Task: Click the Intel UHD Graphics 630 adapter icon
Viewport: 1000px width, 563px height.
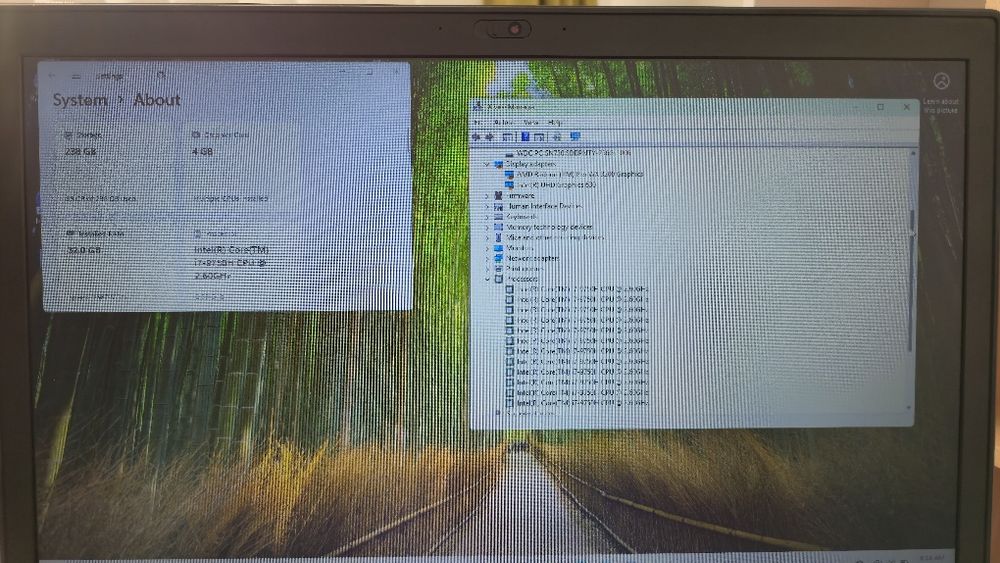Action: point(510,185)
